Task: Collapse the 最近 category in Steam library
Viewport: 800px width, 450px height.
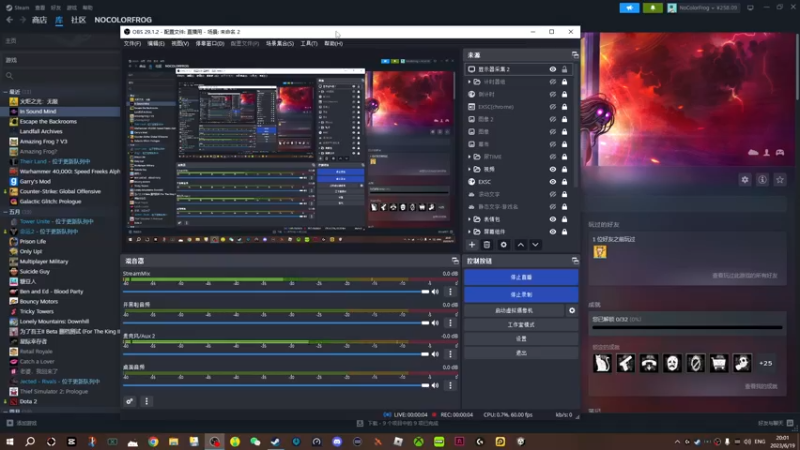Action: [x=5, y=92]
